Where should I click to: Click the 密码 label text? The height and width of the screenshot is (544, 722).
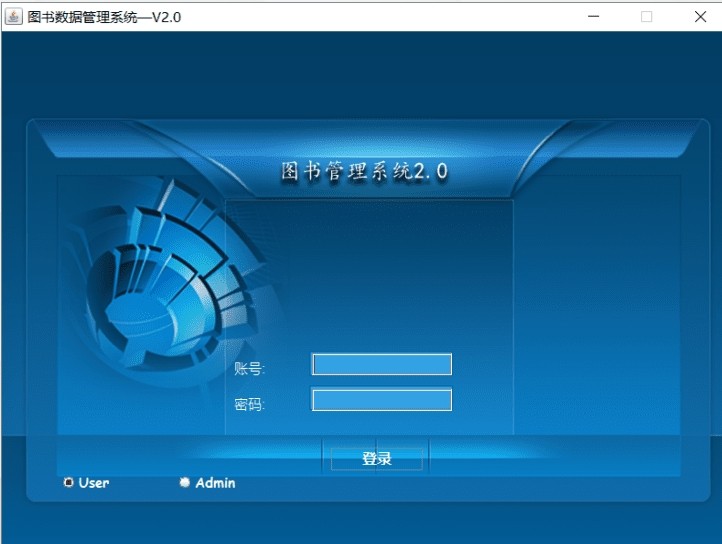click(248, 405)
